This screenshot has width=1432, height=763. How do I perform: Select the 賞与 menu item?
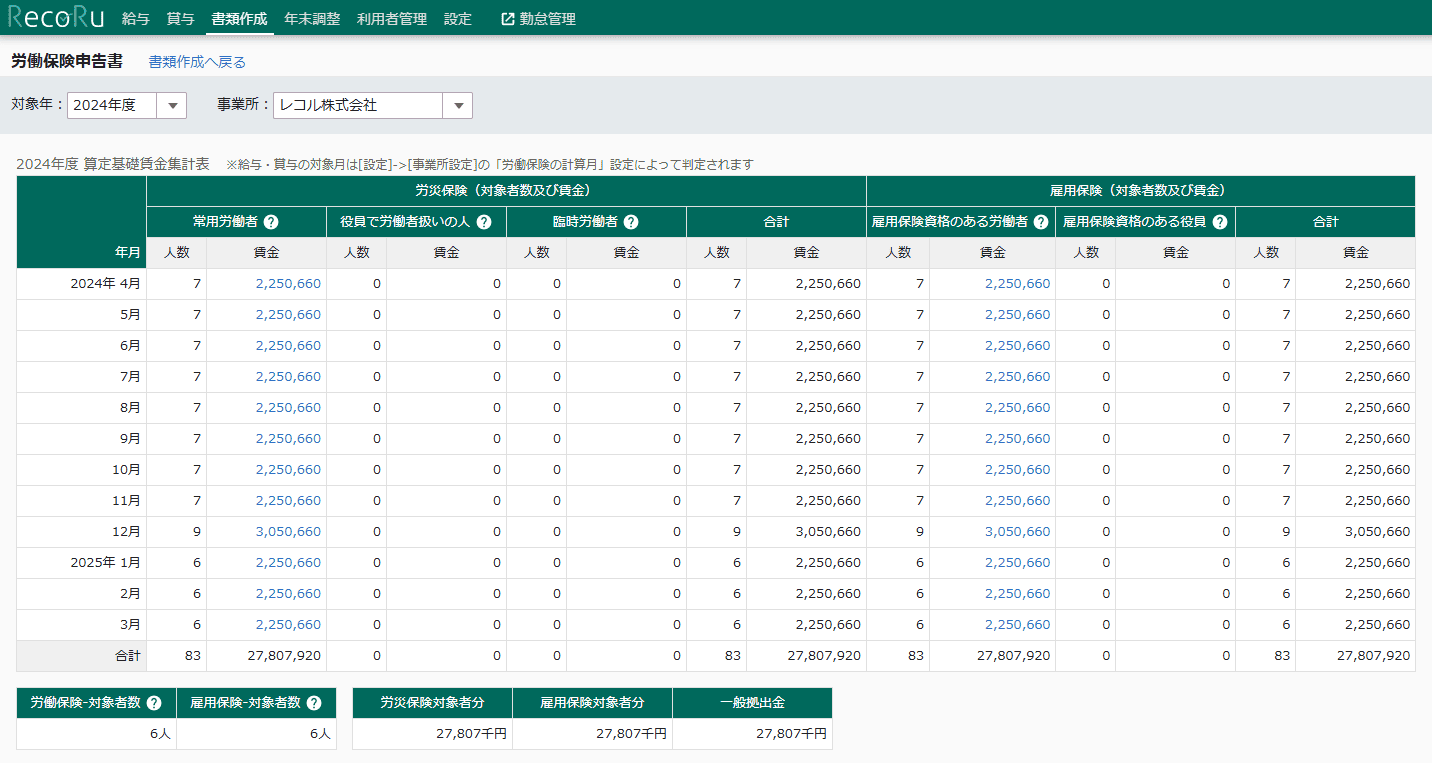(181, 19)
